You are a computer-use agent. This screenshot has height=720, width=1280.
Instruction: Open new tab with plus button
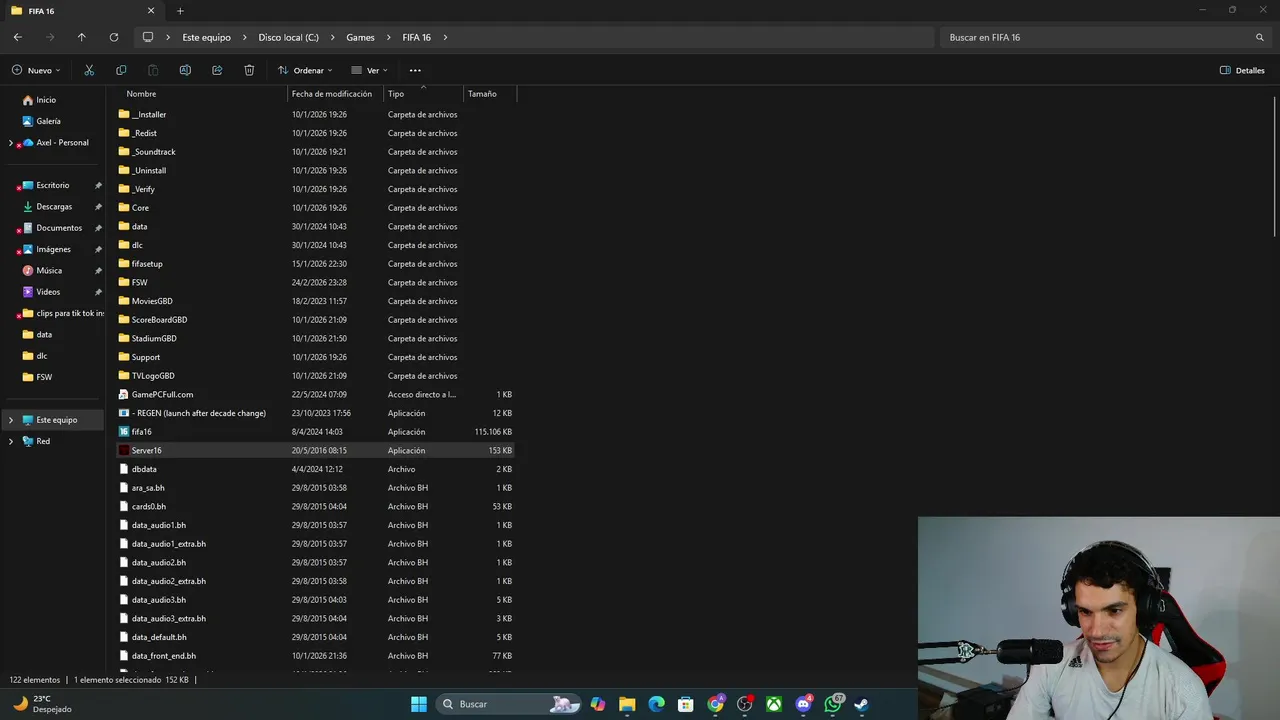point(180,11)
